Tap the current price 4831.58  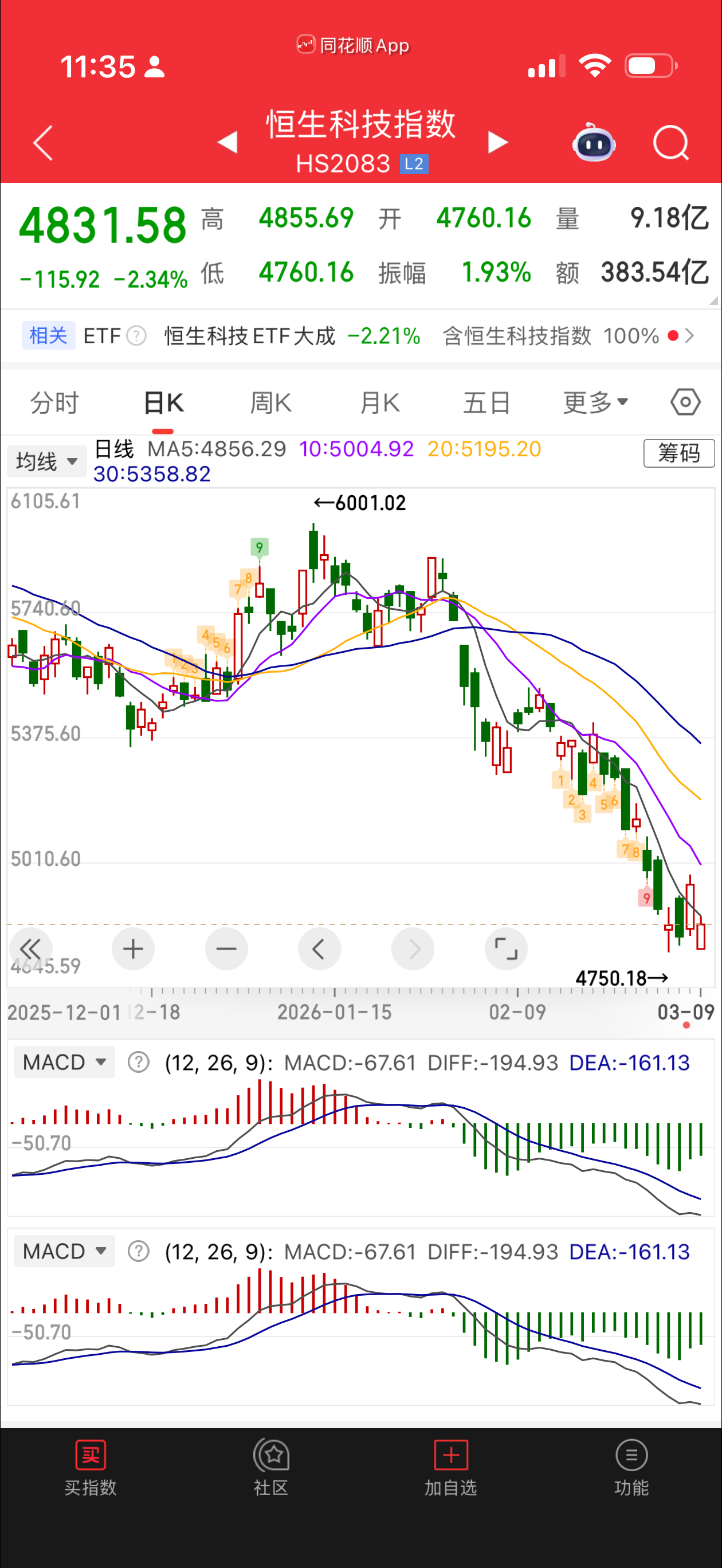click(x=102, y=226)
